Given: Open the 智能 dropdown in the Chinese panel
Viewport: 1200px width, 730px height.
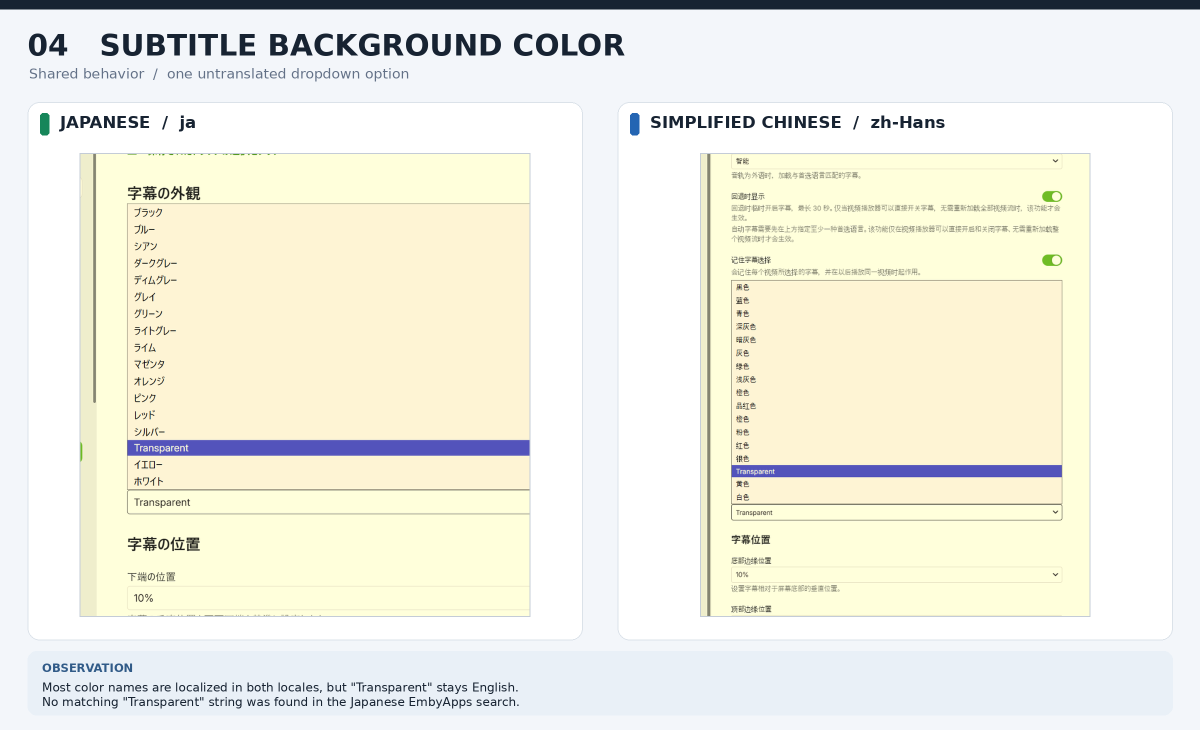Looking at the screenshot, I should point(896,161).
